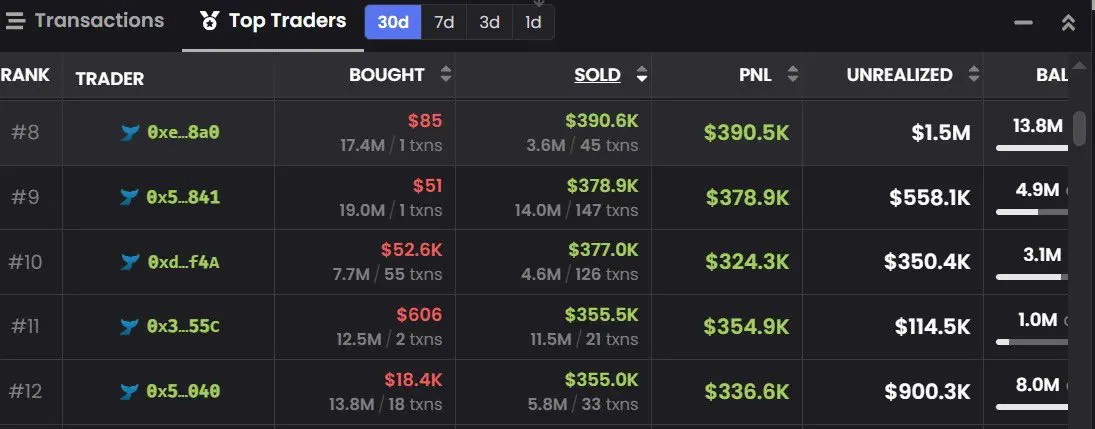This screenshot has height=429, width=1095.
Task: Choose the 1d time range
Action: pyautogui.click(x=534, y=22)
